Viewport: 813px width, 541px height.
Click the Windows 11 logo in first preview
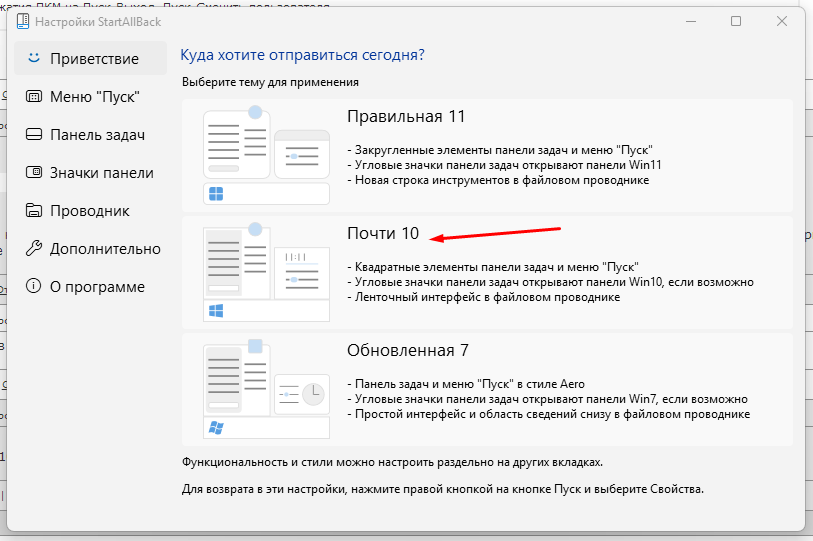pos(216,194)
